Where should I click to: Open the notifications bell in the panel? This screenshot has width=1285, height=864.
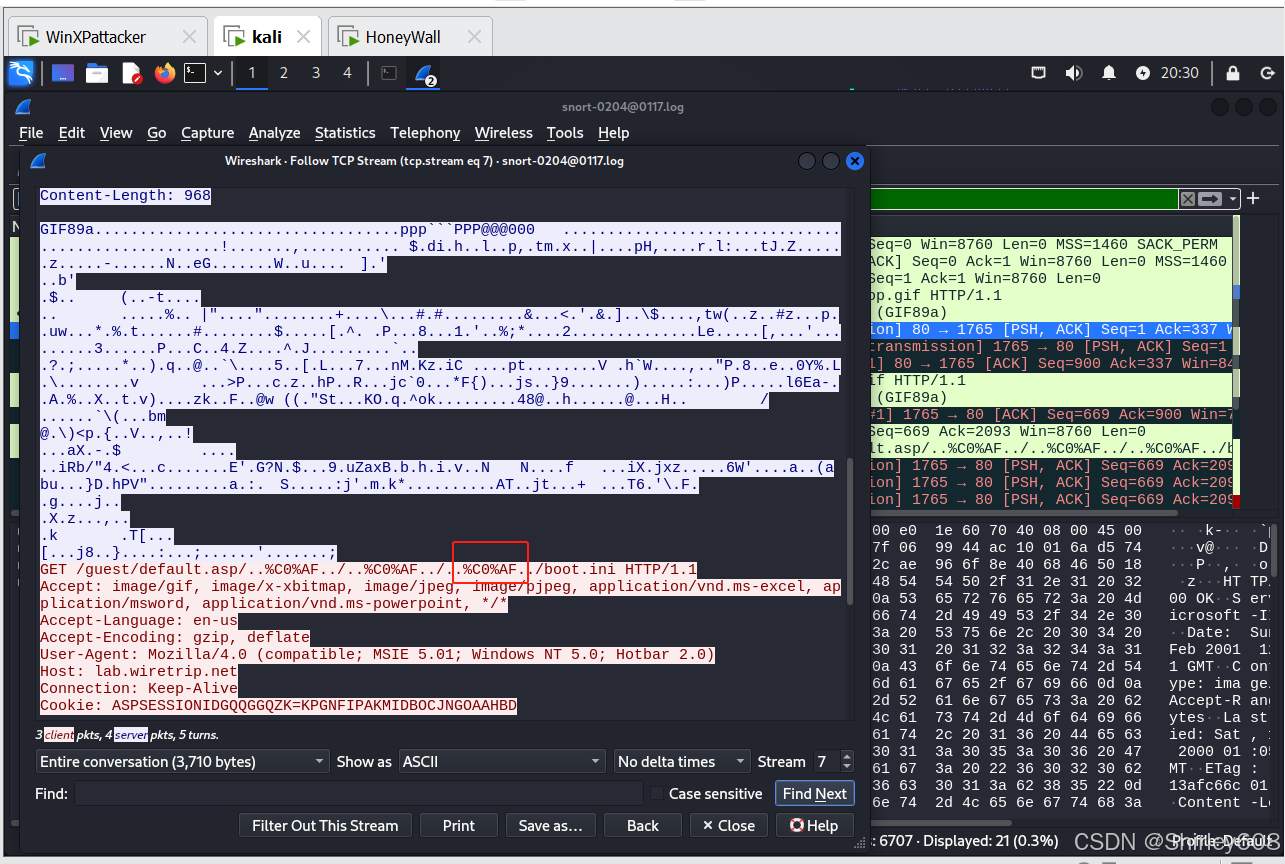tap(1109, 73)
